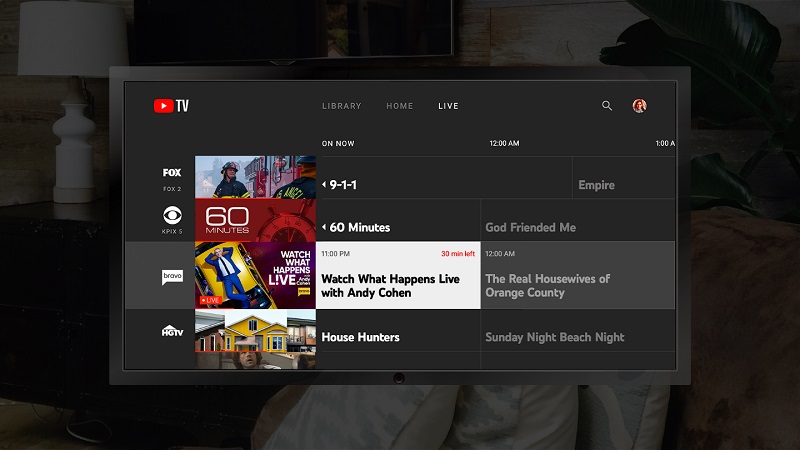Click the YouTube TV logo
The height and width of the screenshot is (450, 800).
tap(171, 106)
